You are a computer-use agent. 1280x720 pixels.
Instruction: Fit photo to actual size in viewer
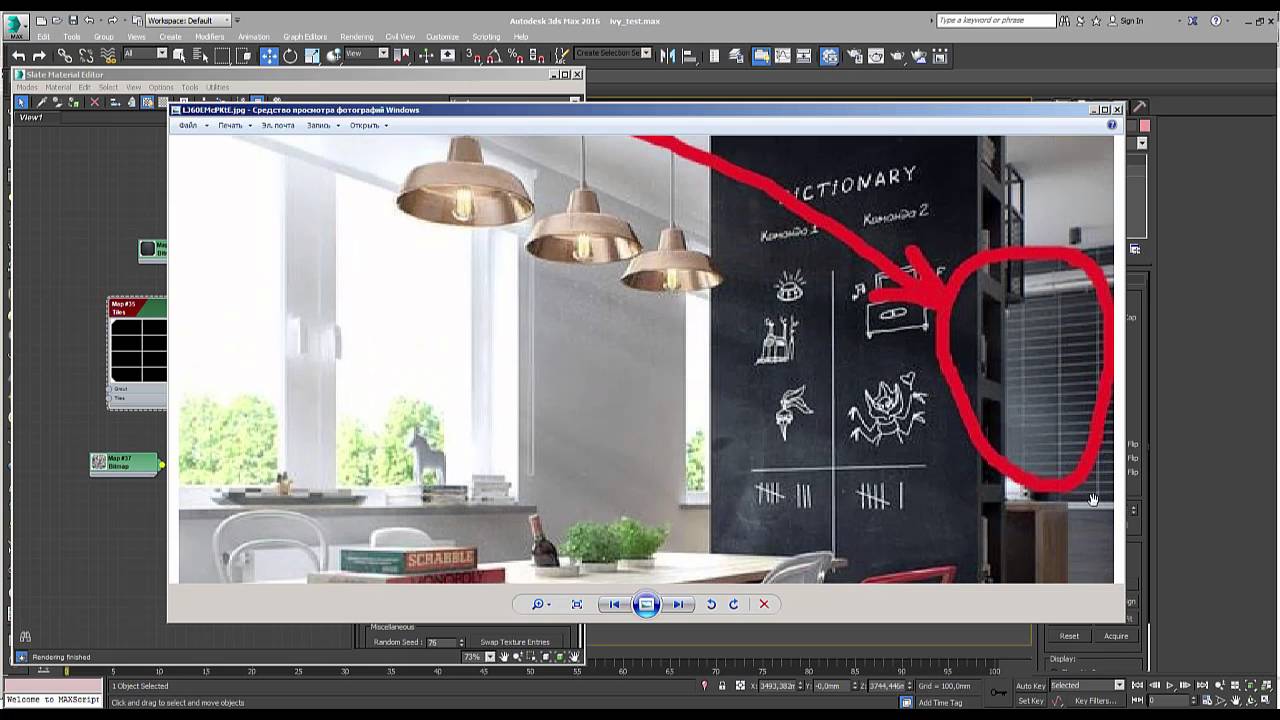[577, 604]
